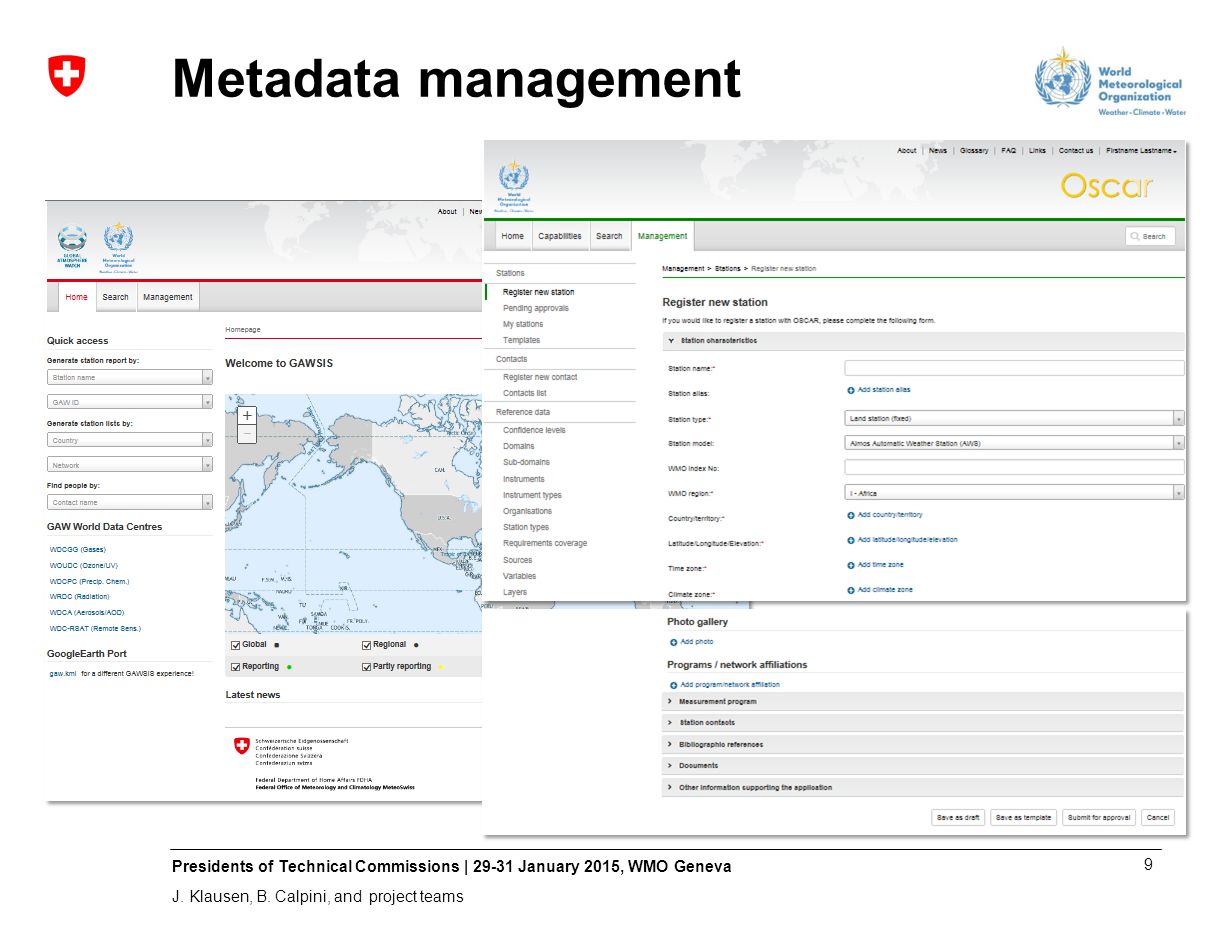Click the Submit for approval button
The height and width of the screenshot is (945, 1209).
[x=1099, y=818]
